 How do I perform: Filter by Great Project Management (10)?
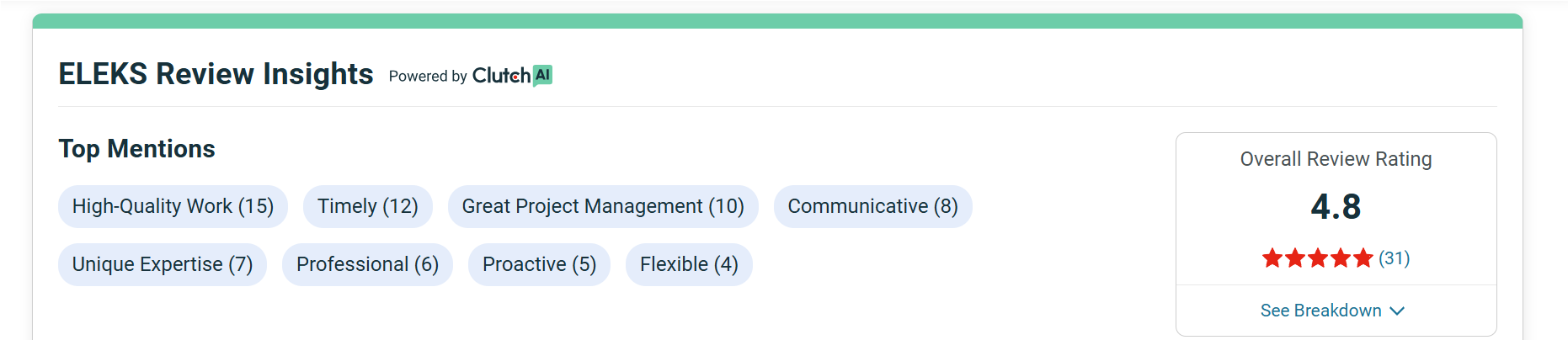(x=602, y=206)
